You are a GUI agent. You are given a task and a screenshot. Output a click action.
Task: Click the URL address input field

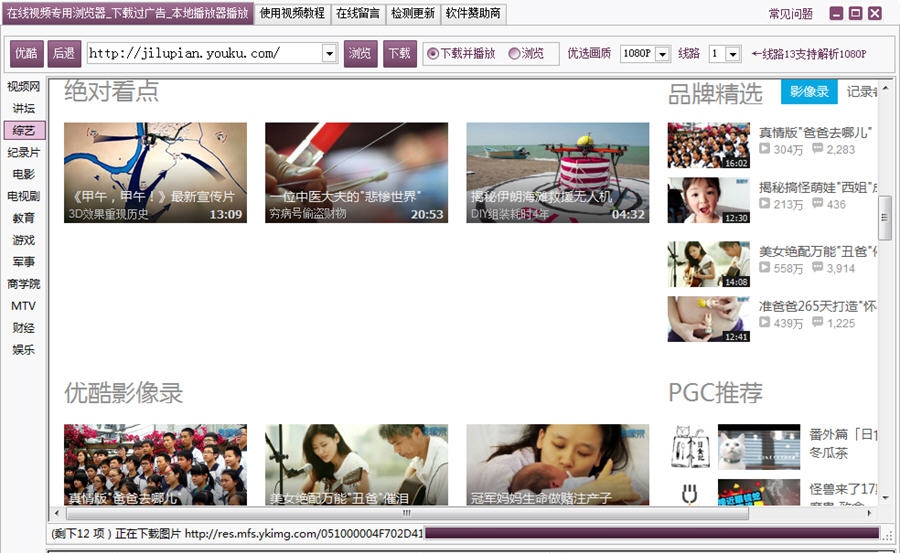[x=205, y=53]
